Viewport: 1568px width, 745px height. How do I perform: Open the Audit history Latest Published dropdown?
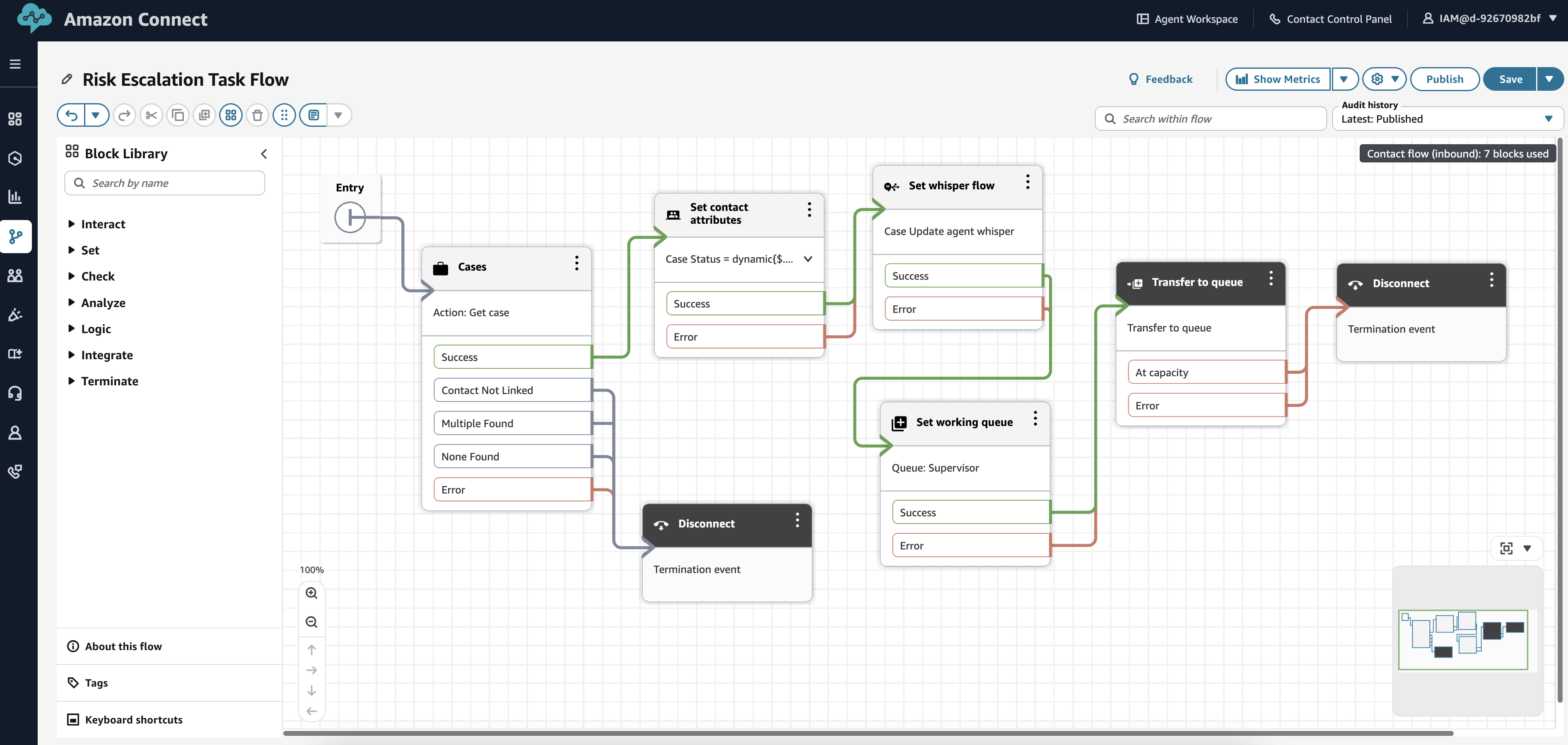[1448, 119]
